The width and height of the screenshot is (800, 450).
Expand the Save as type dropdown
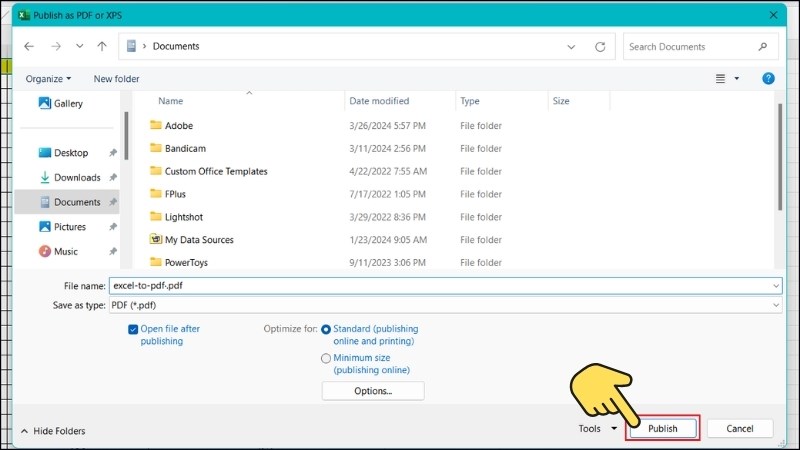(776, 304)
